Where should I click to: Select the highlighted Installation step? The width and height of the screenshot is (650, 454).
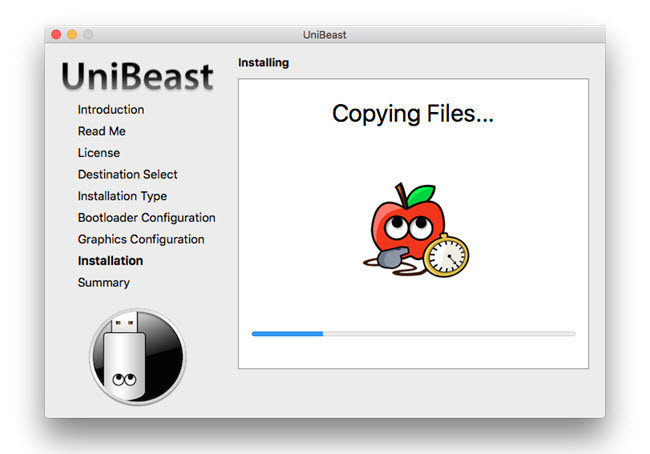click(x=110, y=261)
